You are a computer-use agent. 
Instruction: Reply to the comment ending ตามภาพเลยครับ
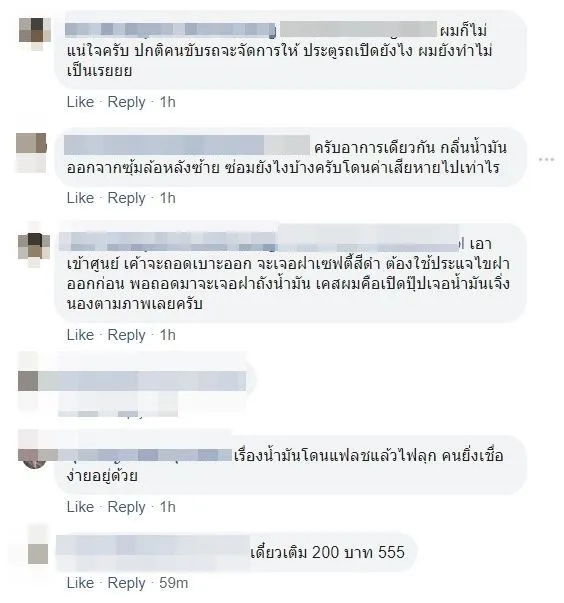126,335
